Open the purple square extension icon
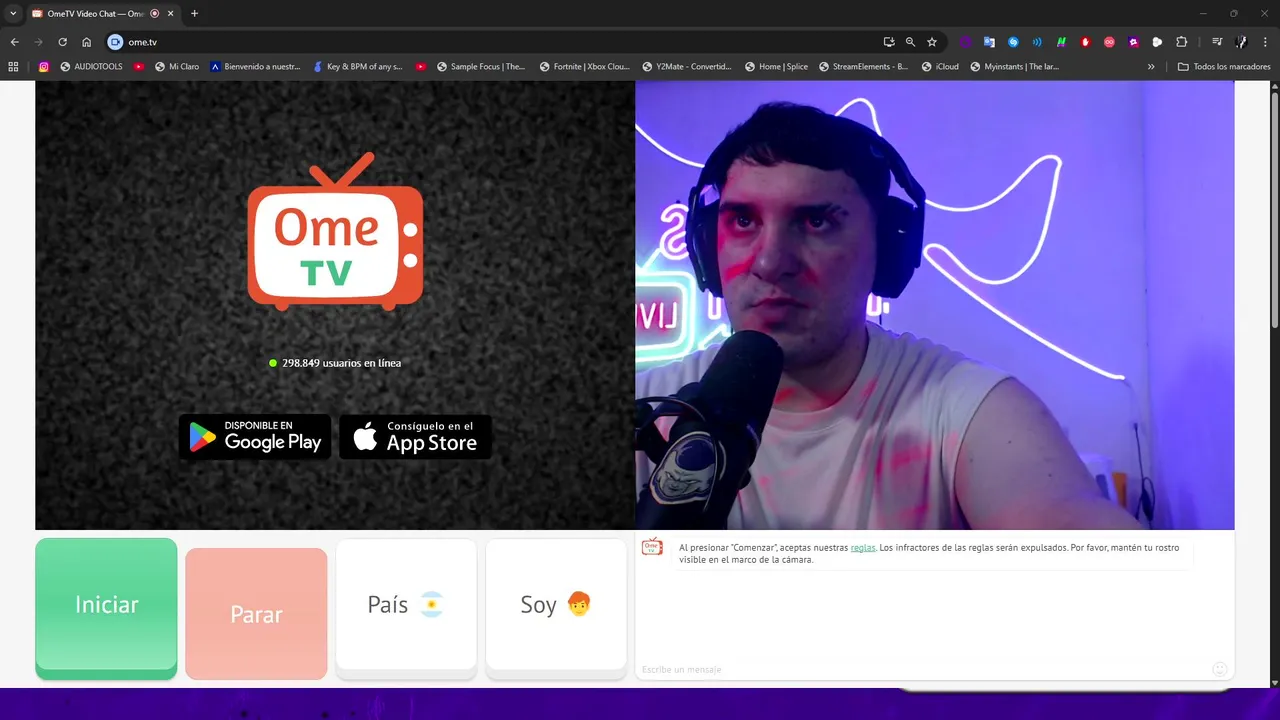The image size is (1280, 720). point(1133,42)
